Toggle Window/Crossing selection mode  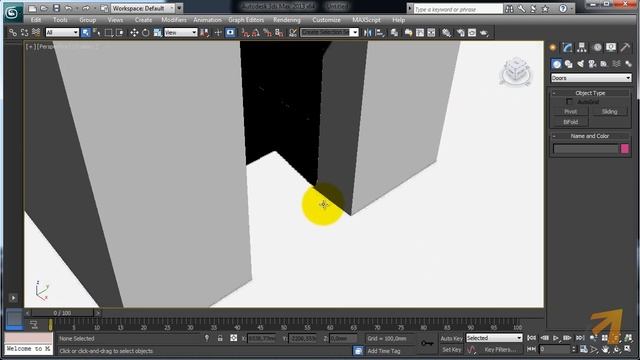coord(120,33)
